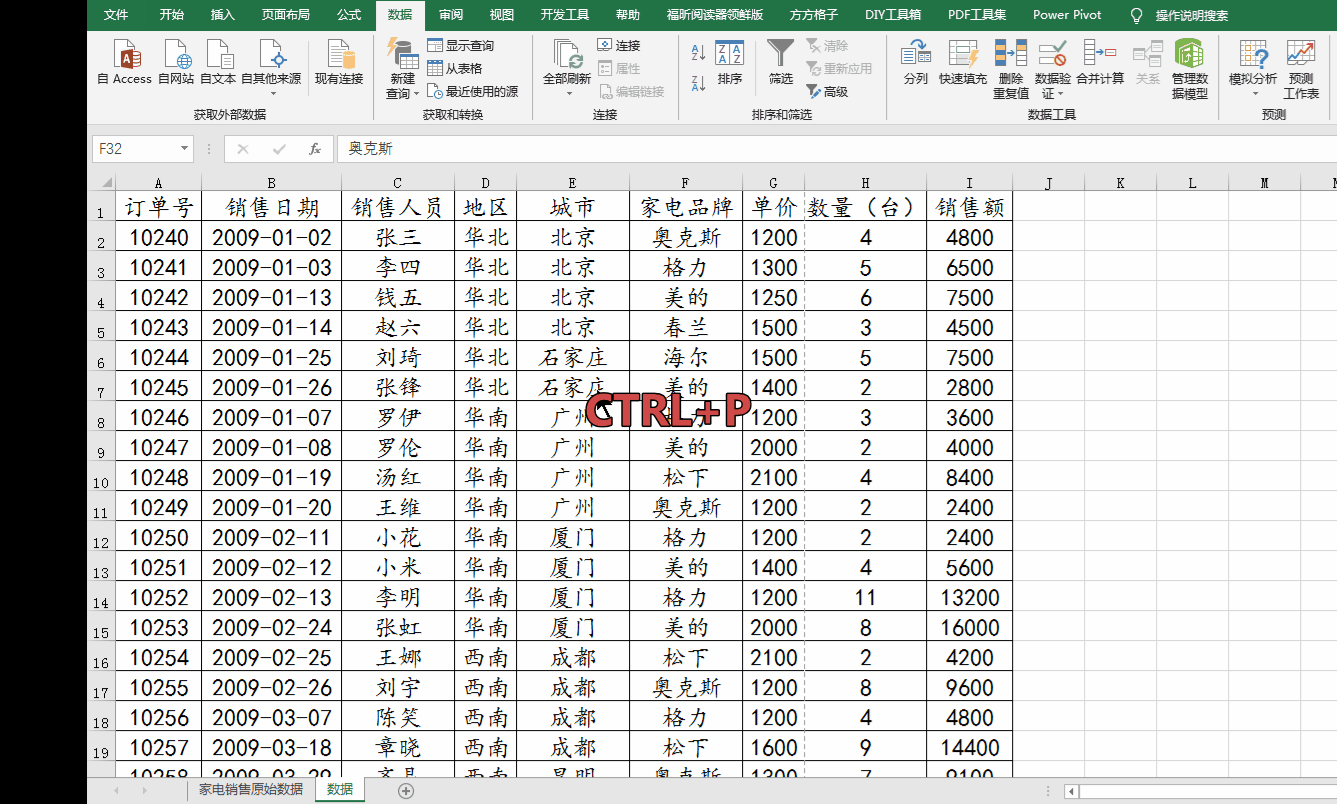The height and width of the screenshot is (804, 1337).
Task: Switch to the 插入 tab
Action: tap(223, 15)
